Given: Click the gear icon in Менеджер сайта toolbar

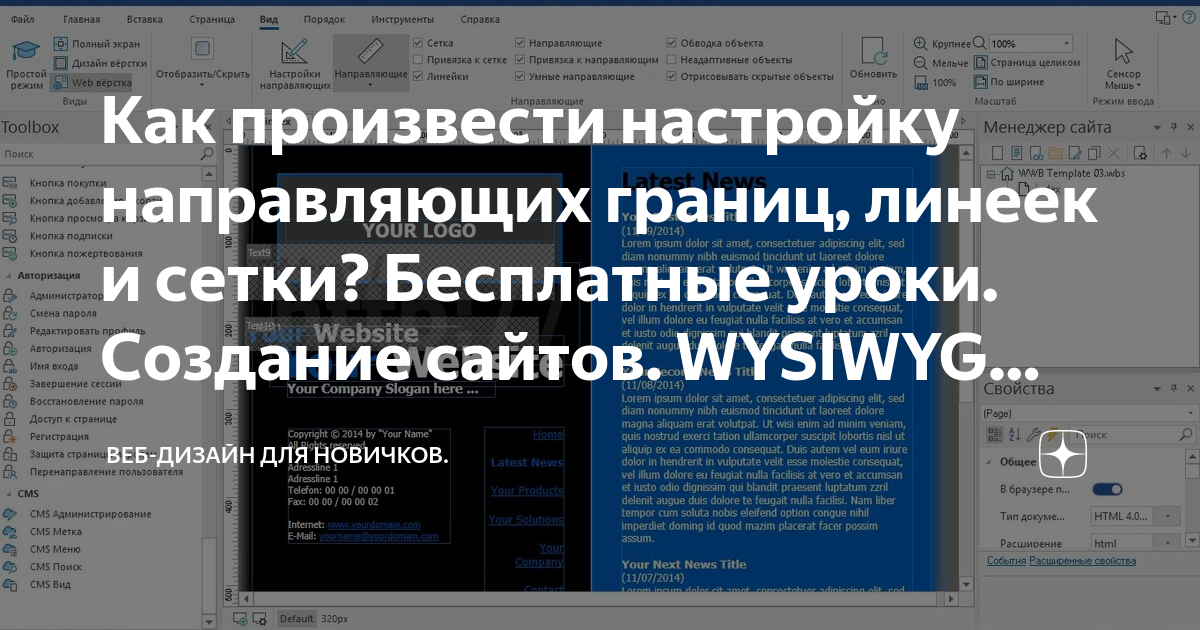Looking at the screenshot, I should 1139,152.
